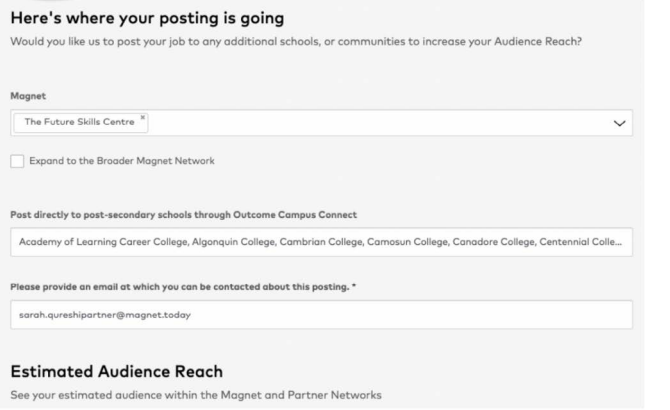Click the 'Here's where your posting is going' heading

[x=147, y=18]
